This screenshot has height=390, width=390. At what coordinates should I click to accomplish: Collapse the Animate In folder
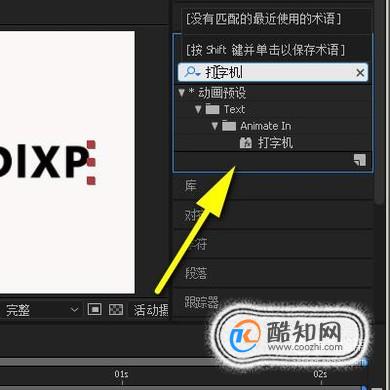215,126
